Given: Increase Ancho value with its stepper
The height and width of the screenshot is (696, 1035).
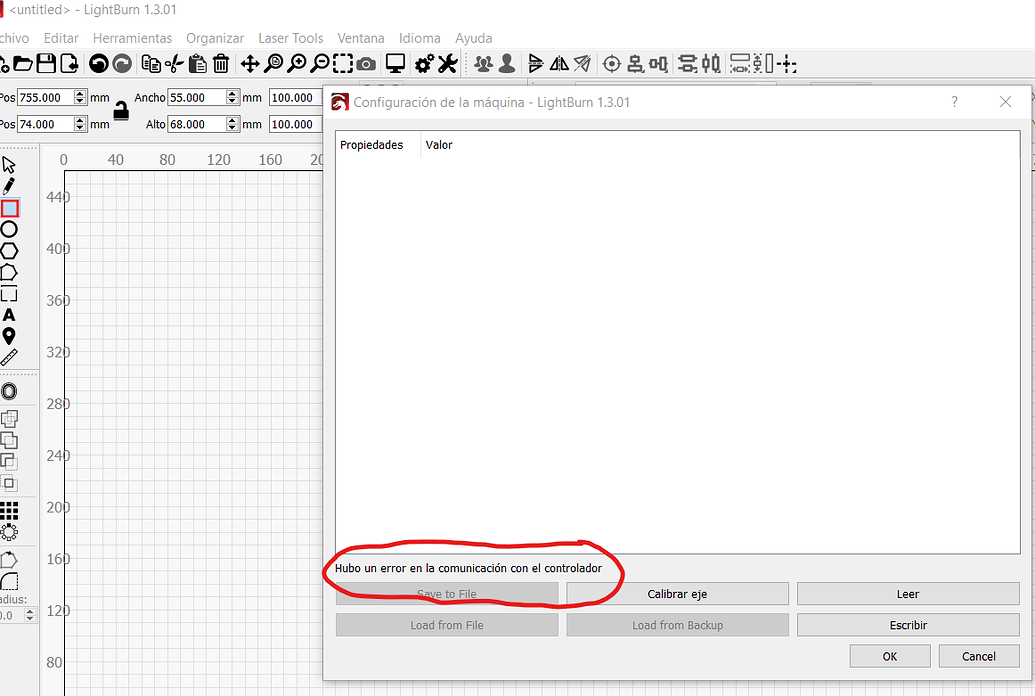Looking at the screenshot, I should point(231,93).
